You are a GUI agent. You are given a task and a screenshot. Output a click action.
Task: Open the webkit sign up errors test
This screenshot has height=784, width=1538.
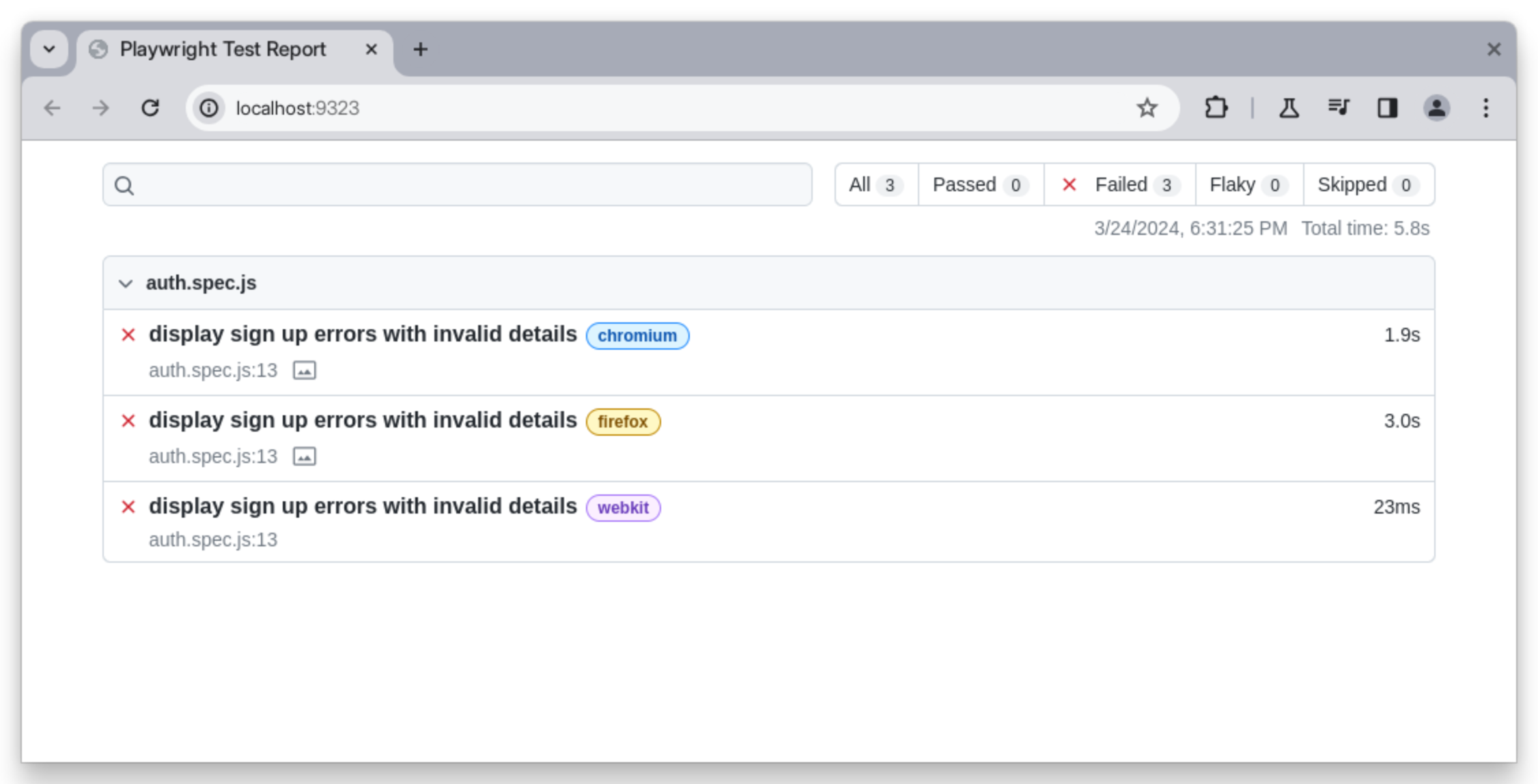pyautogui.click(x=363, y=506)
